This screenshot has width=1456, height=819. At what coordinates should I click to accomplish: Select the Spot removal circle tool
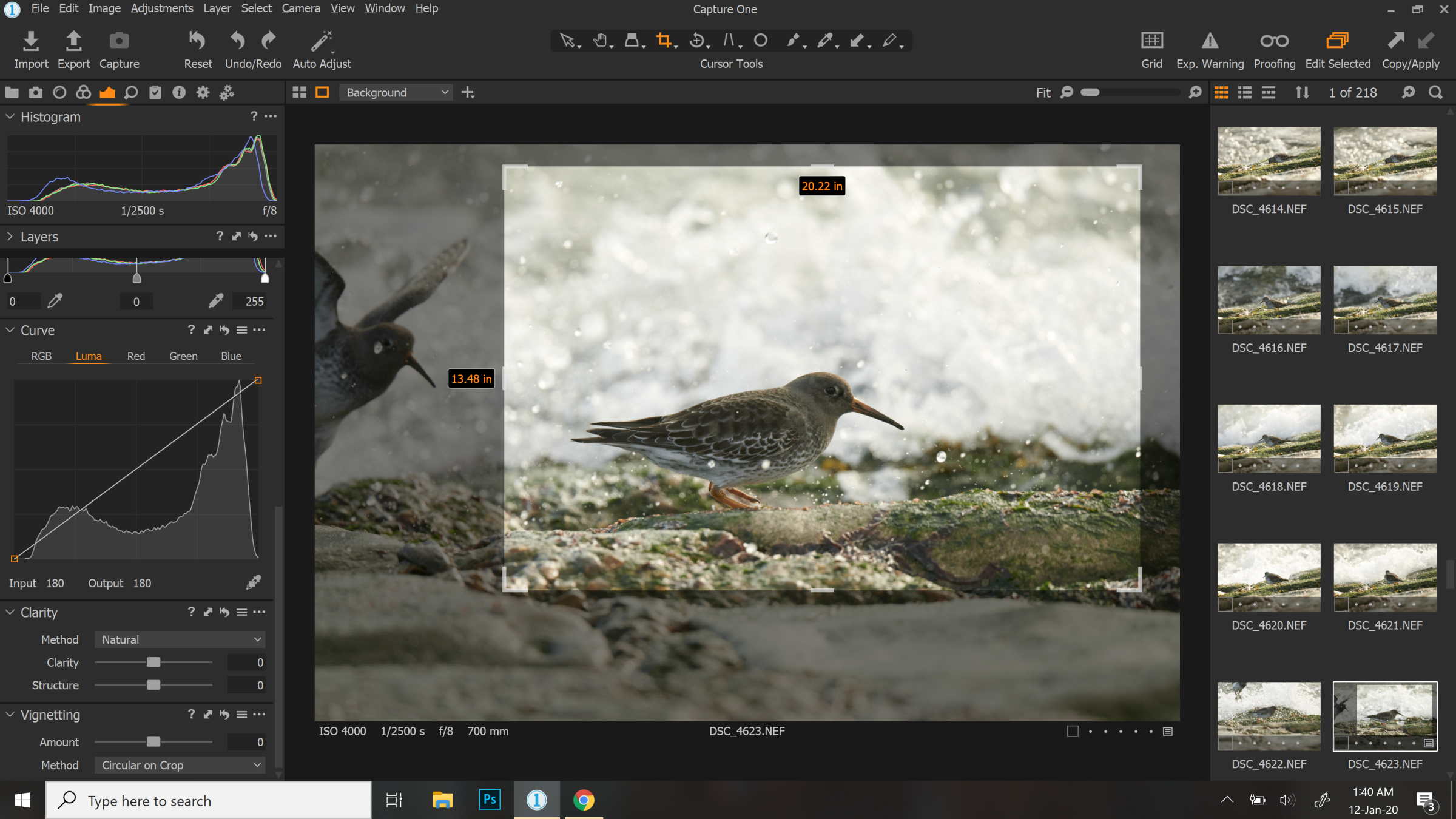click(x=760, y=41)
